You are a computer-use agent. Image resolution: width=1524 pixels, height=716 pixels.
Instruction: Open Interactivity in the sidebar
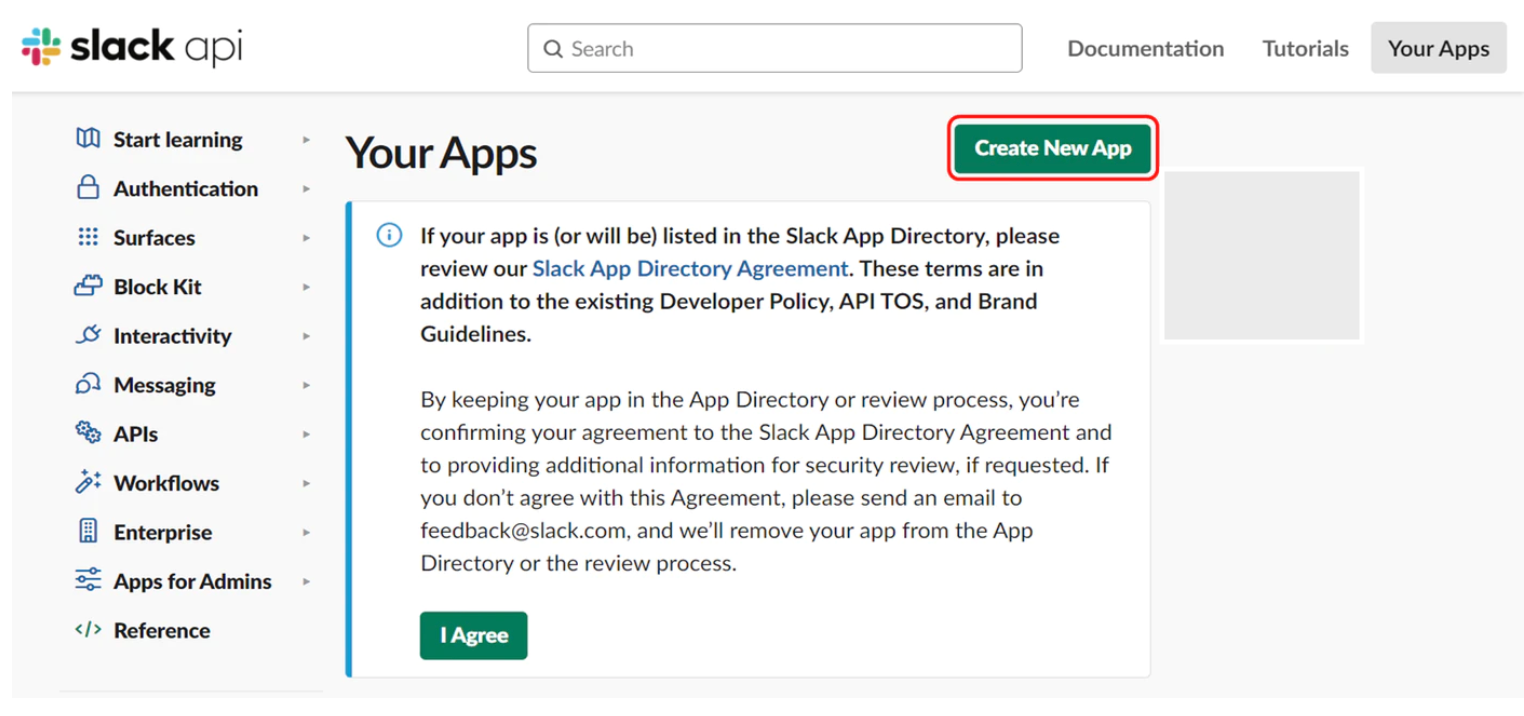pos(172,335)
